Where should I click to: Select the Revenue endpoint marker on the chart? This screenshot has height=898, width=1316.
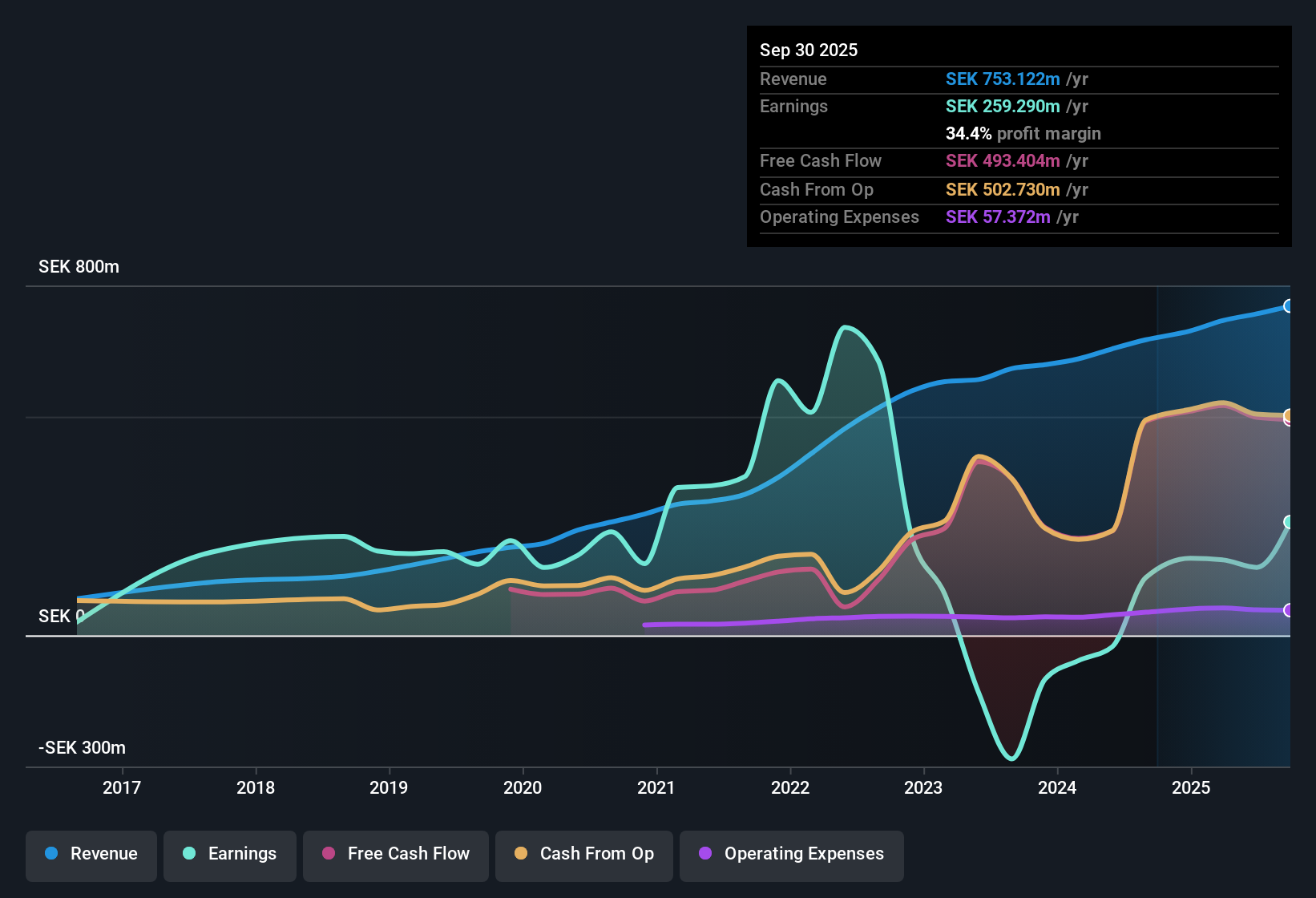(x=1288, y=305)
